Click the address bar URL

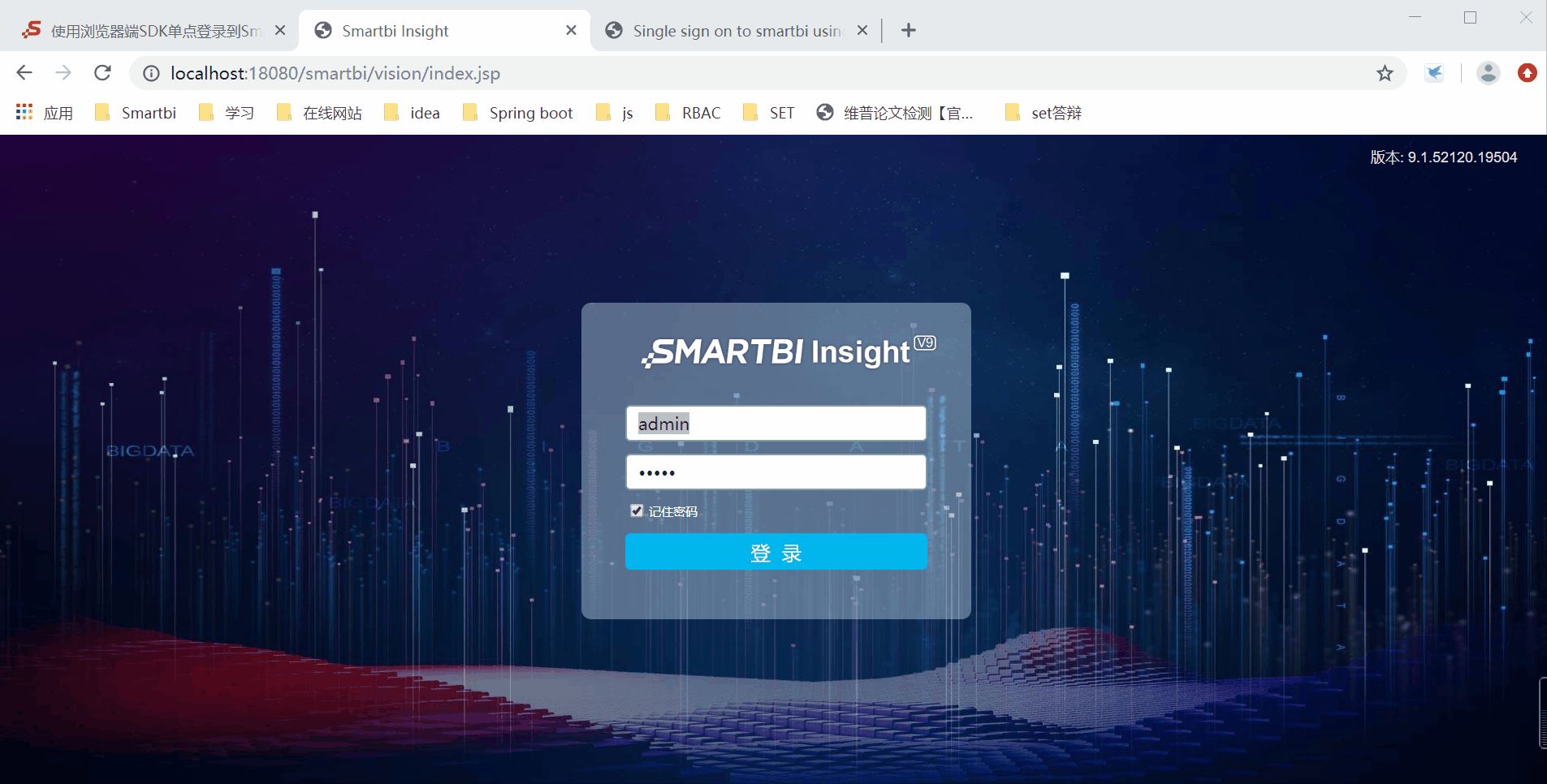(335, 74)
